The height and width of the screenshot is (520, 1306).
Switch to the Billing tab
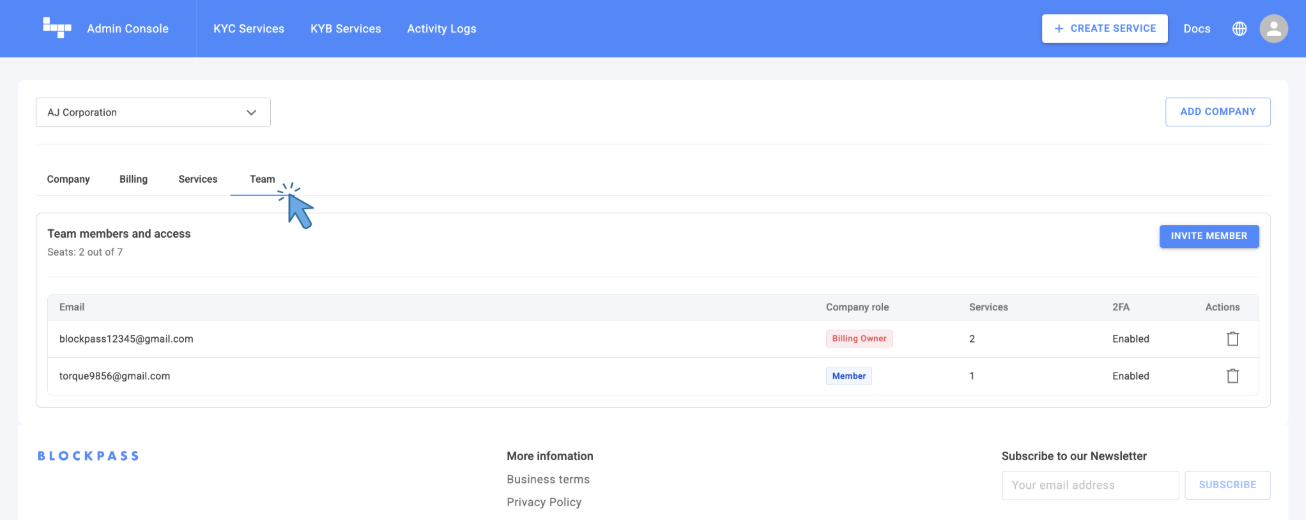[133, 179]
